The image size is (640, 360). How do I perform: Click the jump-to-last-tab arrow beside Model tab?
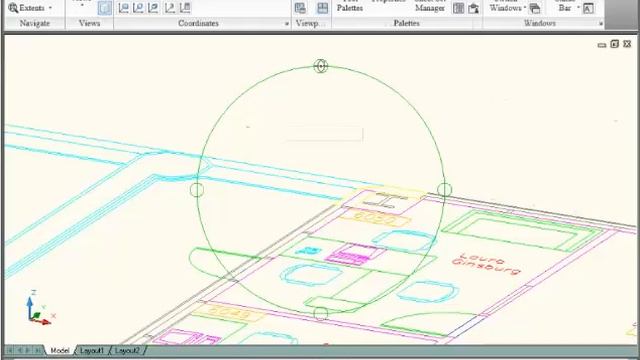coord(38,350)
